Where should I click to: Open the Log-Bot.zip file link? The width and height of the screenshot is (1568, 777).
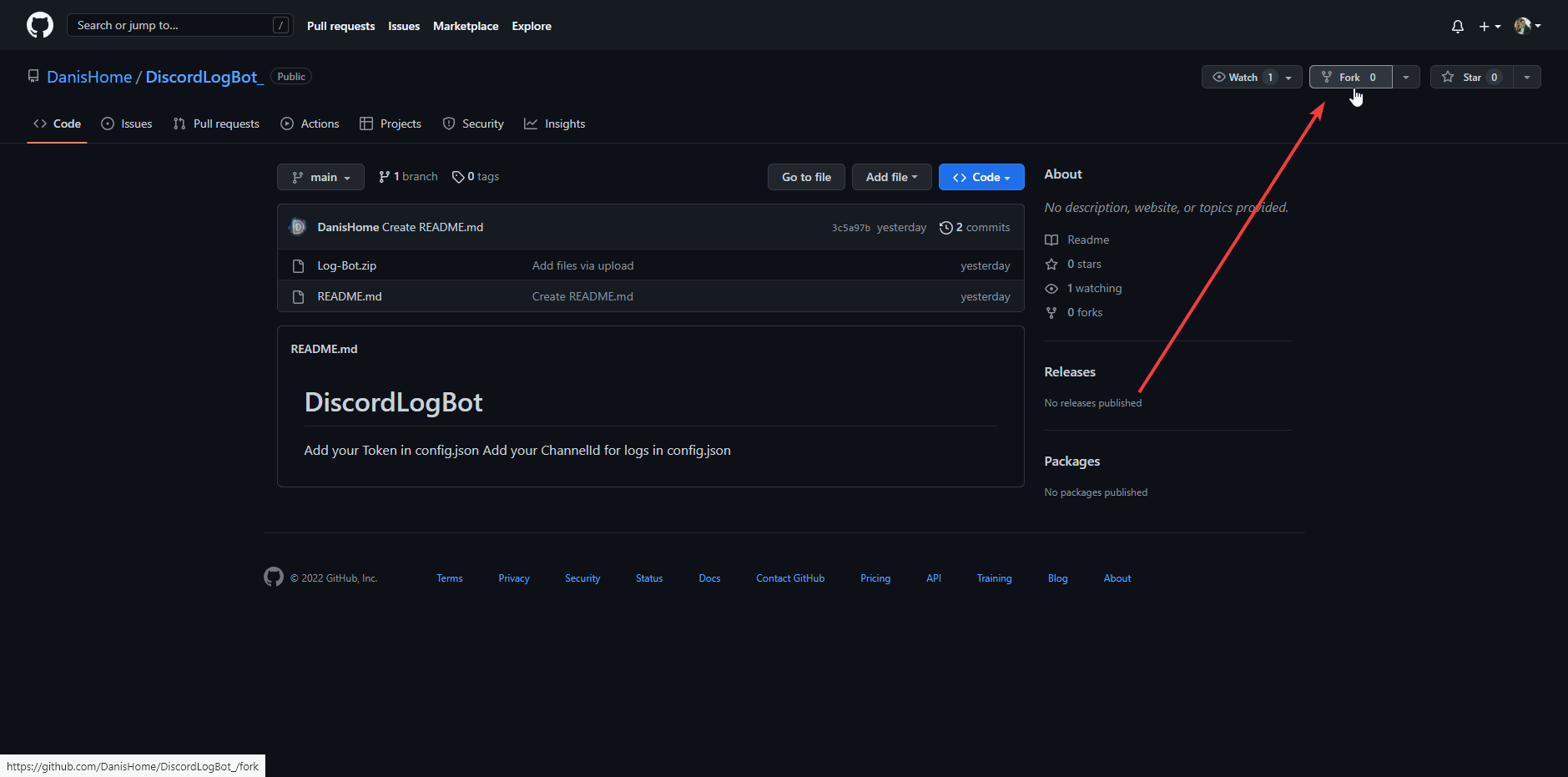click(346, 265)
